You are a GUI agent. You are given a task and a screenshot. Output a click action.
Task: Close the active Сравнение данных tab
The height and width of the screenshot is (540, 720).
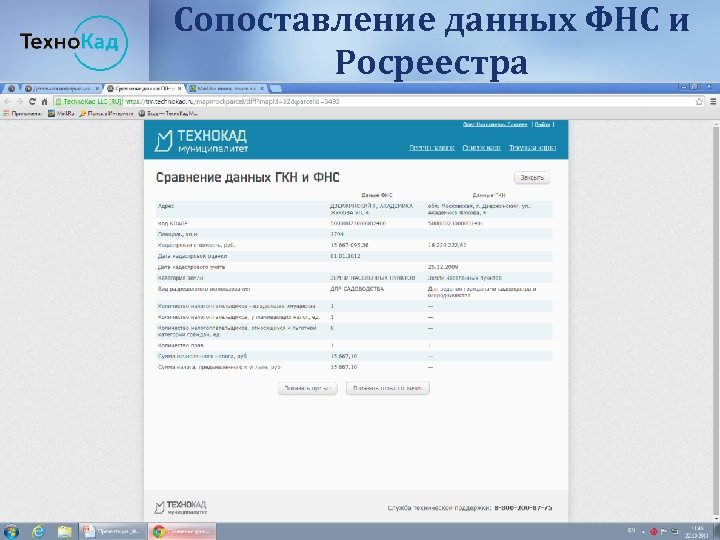coord(180,88)
